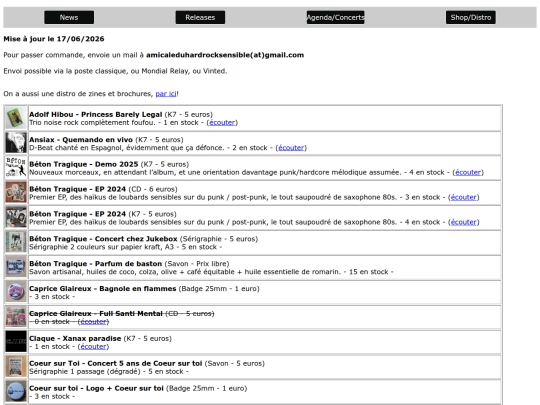The image size is (540, 405).
Task: Select the title "Claque - Xanax paradise"
Action: click(x=75, y=338)
